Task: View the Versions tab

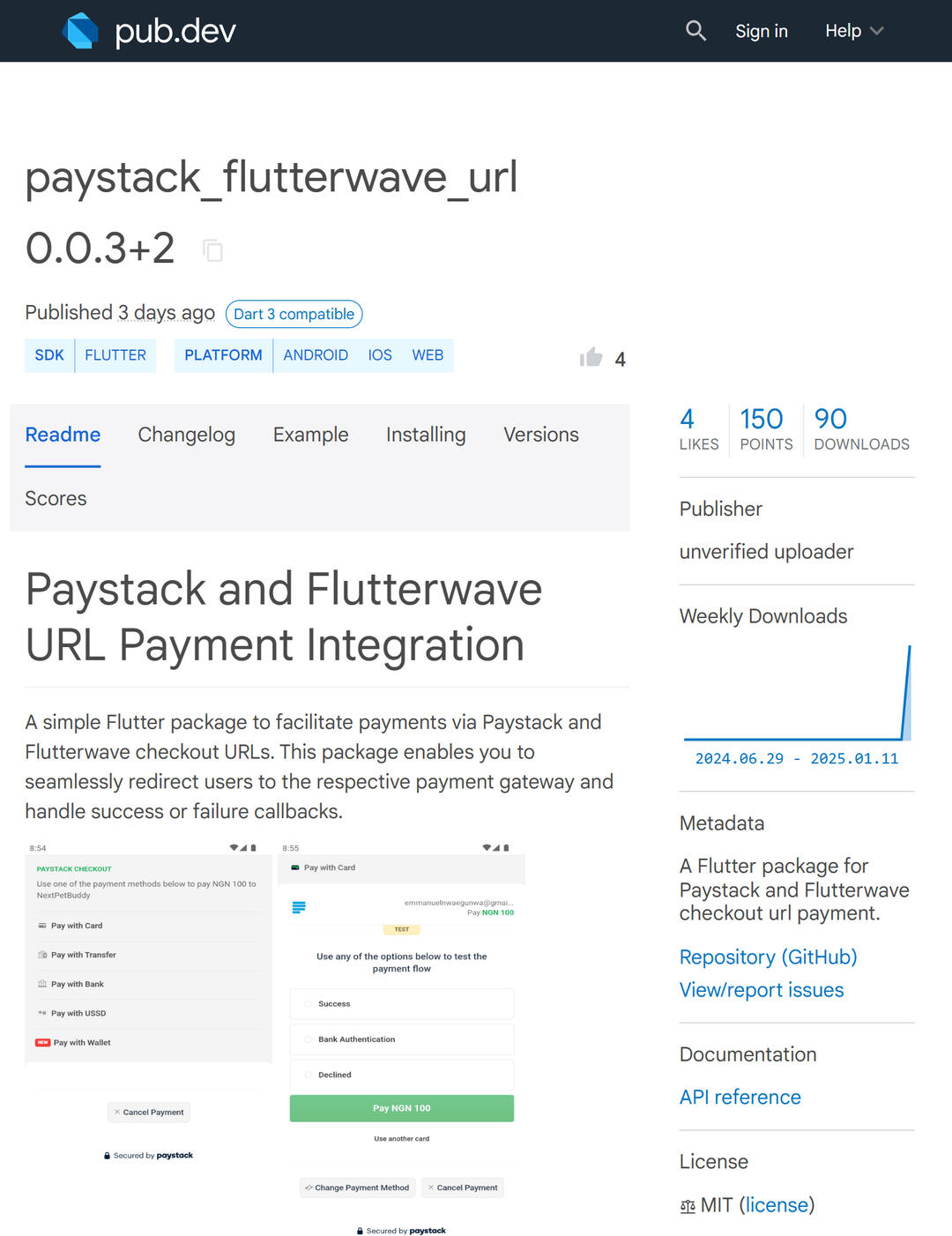Action: coord(541,435)
